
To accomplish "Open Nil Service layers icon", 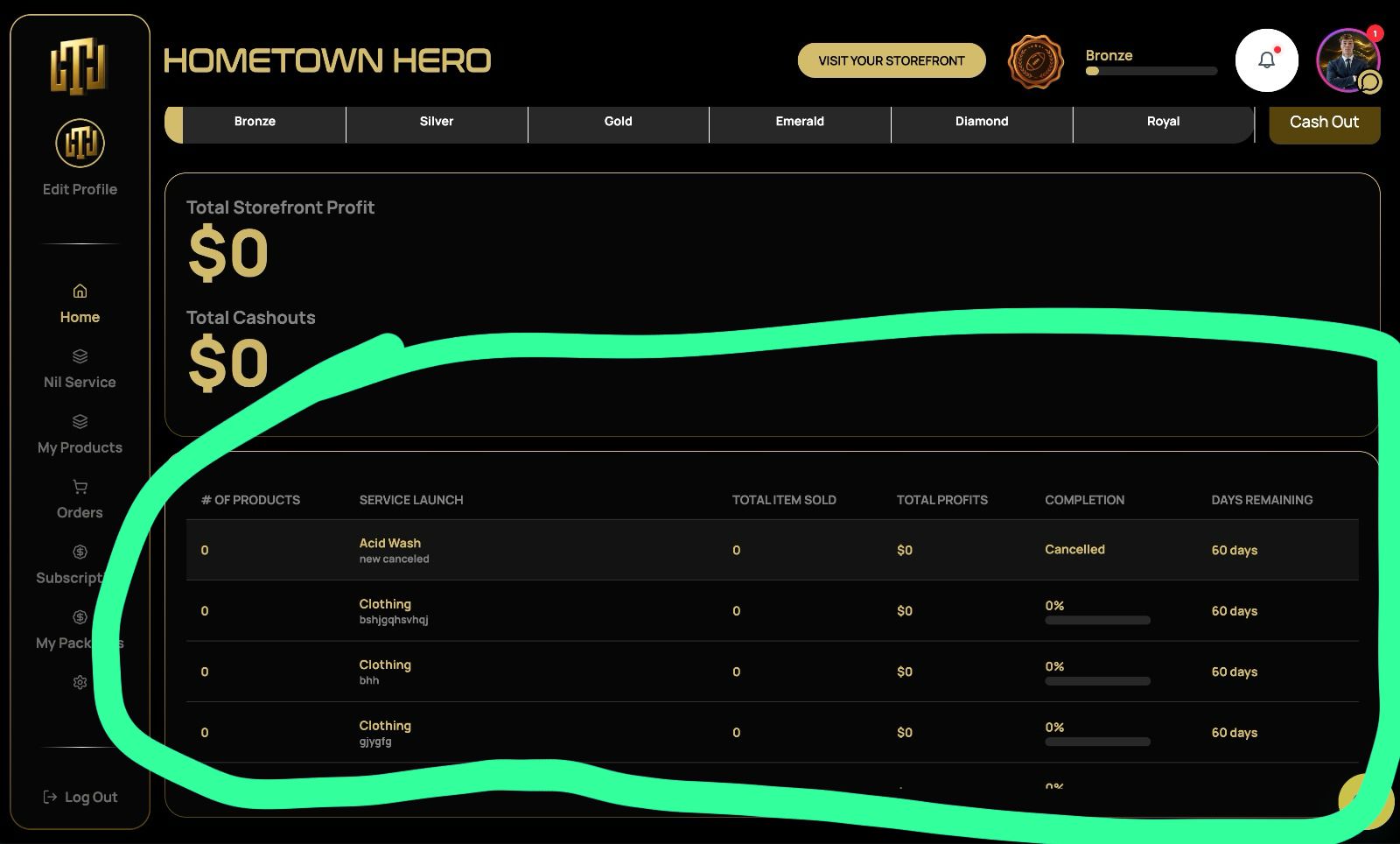I will 80,356.
